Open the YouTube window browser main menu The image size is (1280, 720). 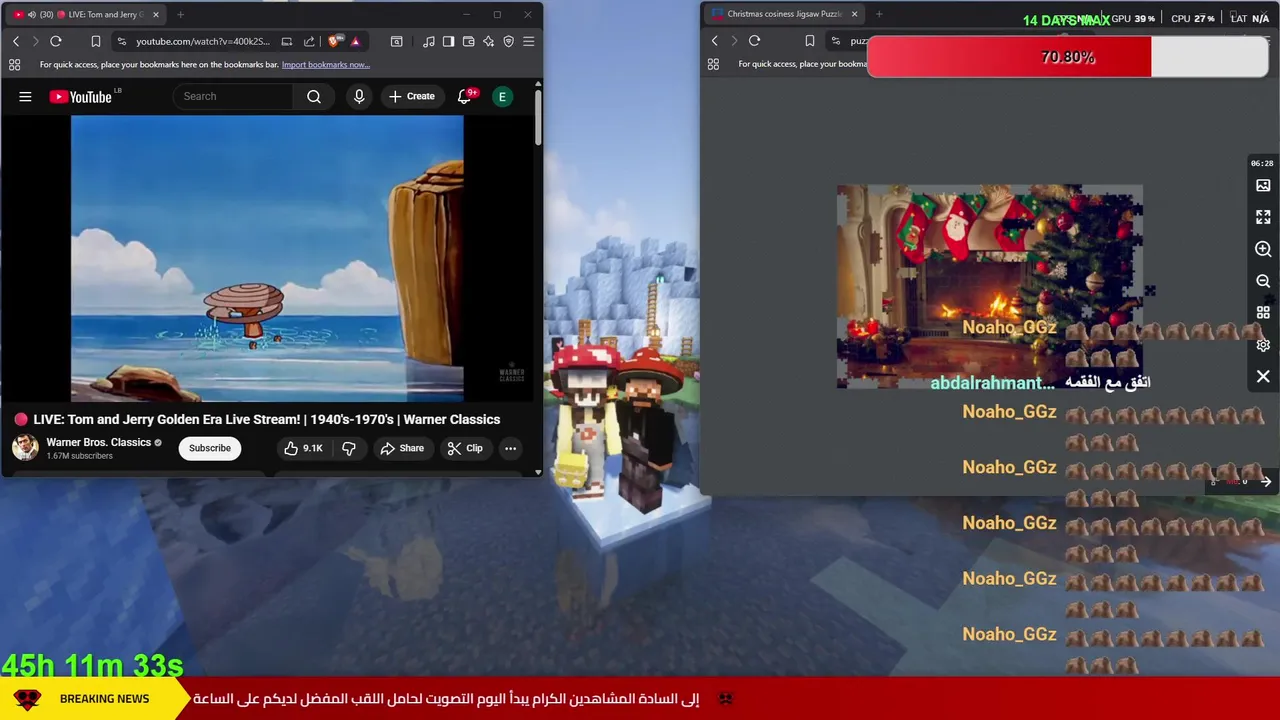[529, 41]
